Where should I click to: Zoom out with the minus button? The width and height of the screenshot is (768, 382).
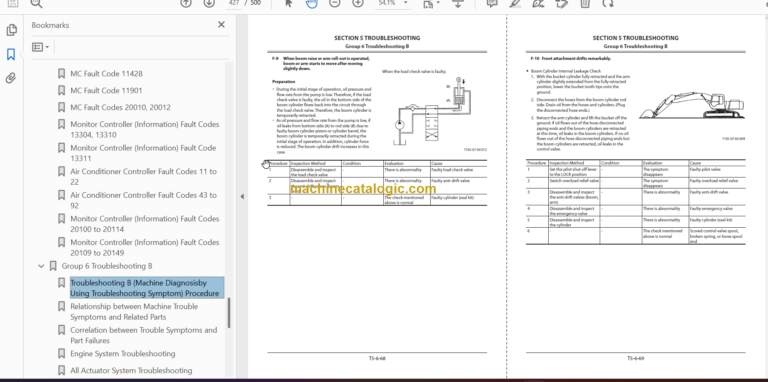coord(335,3)
